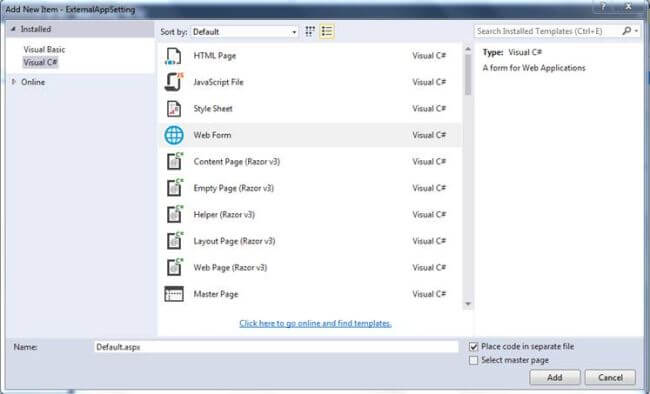
Task: Focus the Search Installed Templates box
Action: pyautogui.click(x=548, y=31)
